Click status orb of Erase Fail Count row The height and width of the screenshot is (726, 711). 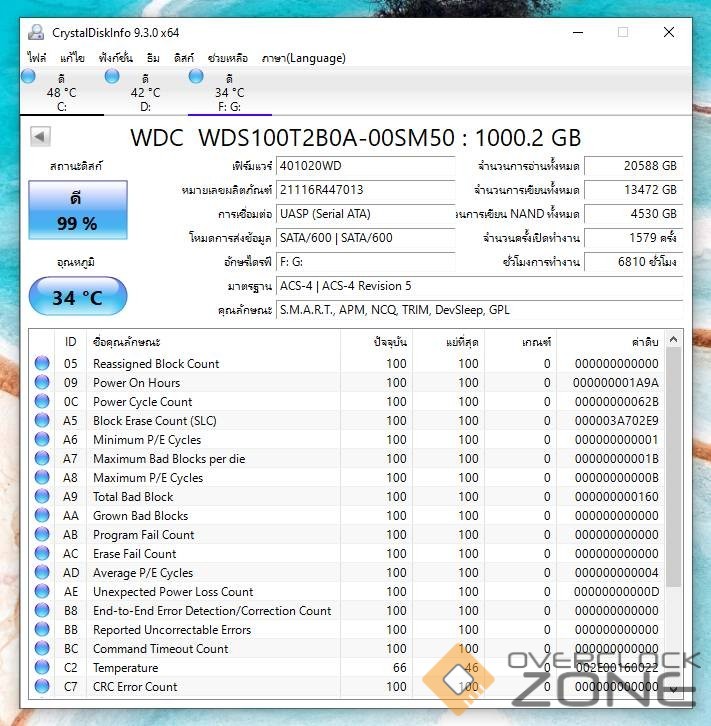(42, 553)
